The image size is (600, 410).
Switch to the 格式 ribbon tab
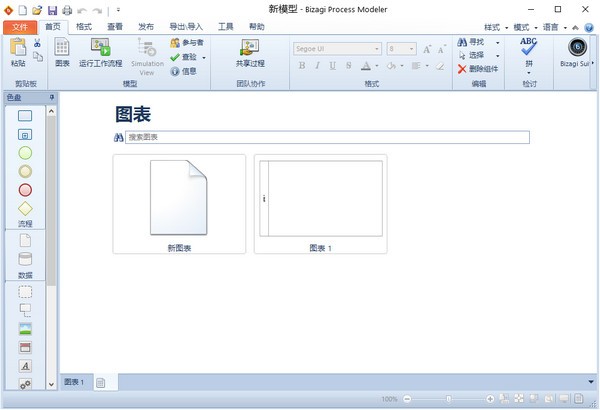click(x=84, y=27)
